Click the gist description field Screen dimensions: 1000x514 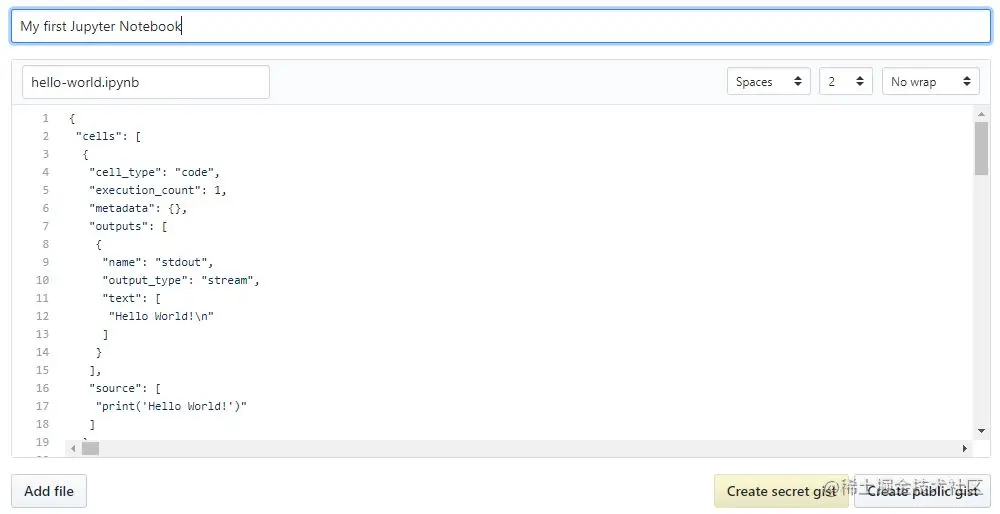point(501,26)
